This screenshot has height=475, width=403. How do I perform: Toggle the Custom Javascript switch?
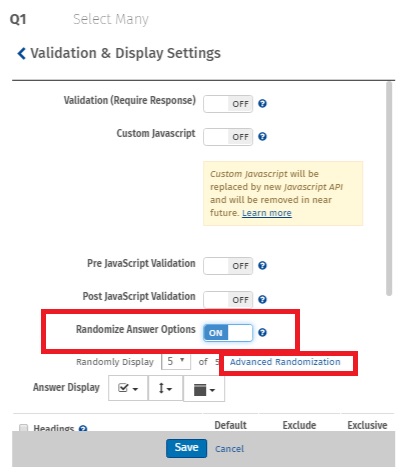pos(228,137)
